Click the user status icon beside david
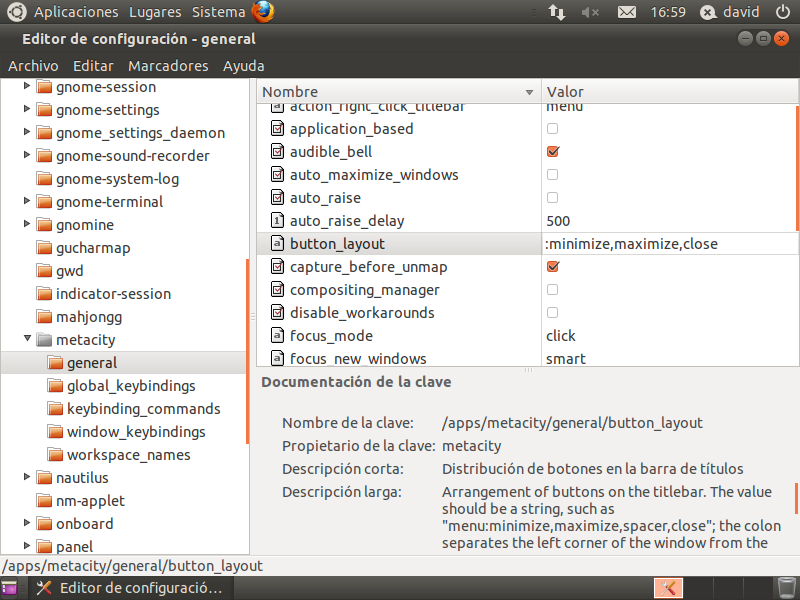Image resolution: width=800 pixels, height=600 pixels. click(708, 12)
